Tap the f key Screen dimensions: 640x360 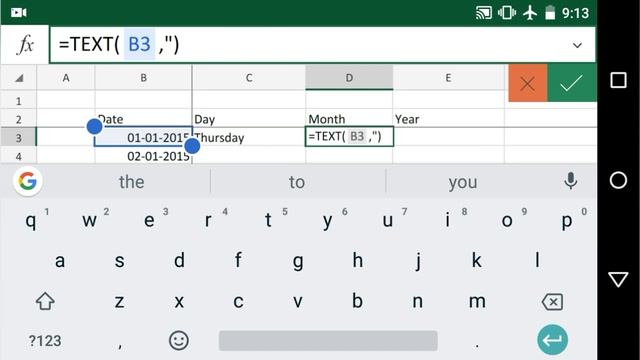coord(238,260)
